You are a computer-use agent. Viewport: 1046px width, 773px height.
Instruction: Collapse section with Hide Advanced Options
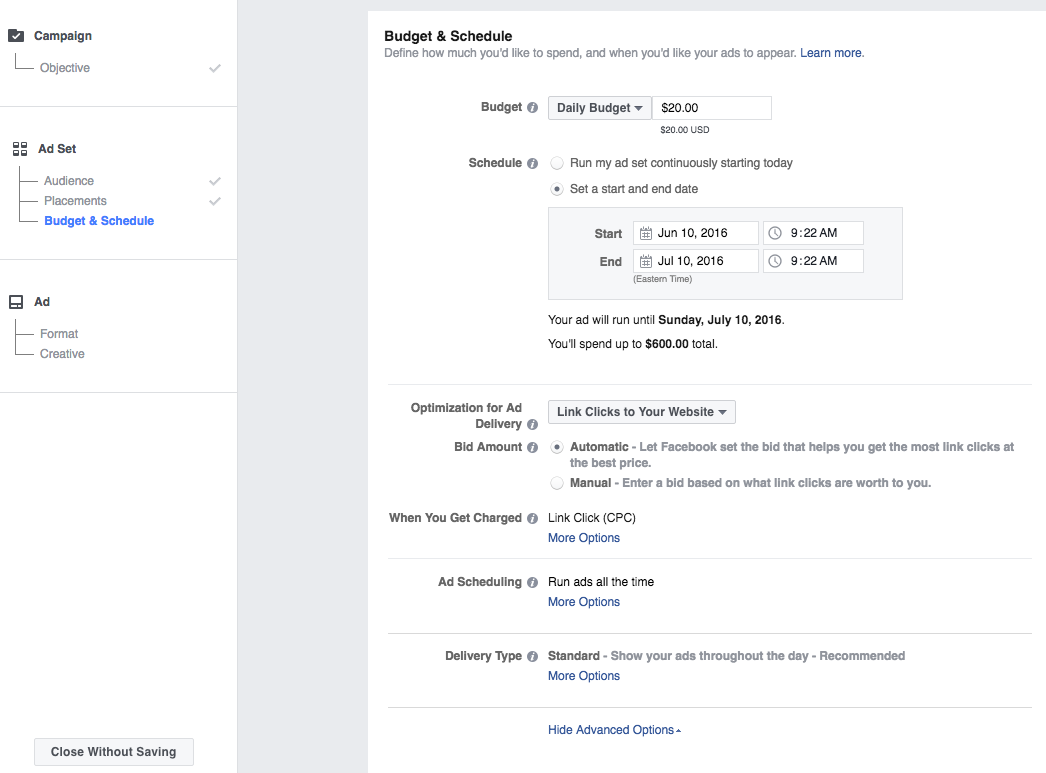(614, 730)
